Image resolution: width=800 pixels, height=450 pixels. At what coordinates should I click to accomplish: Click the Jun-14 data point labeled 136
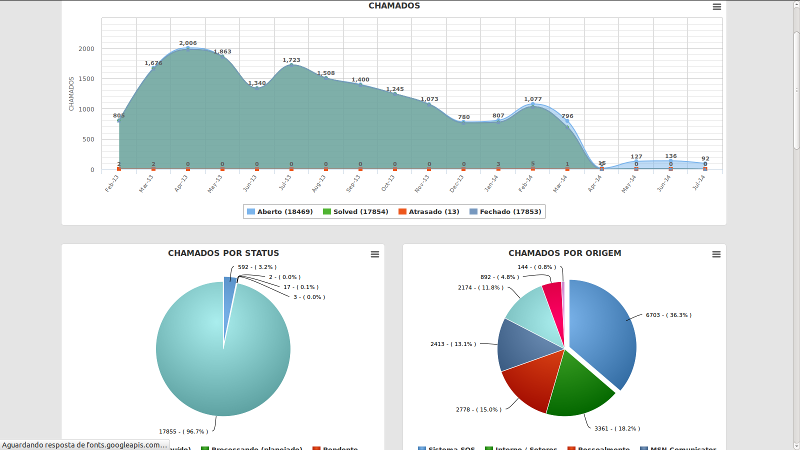(671, 161)
